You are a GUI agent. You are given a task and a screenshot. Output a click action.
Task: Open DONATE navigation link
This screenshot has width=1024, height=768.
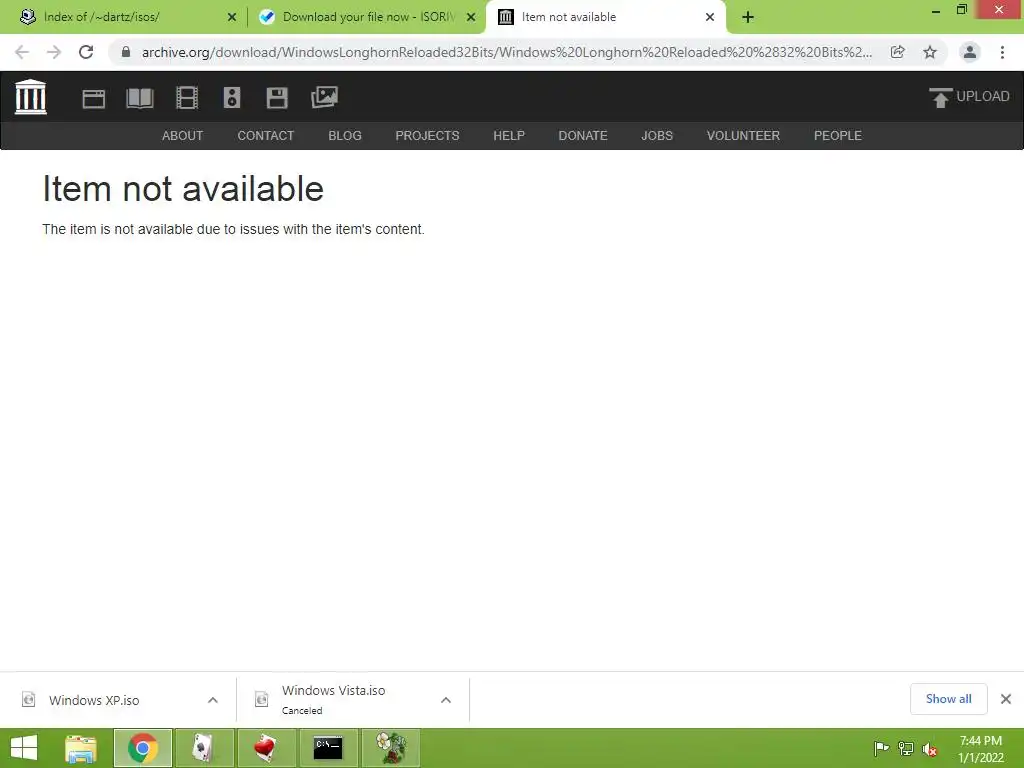pyautogui.click(x=583, y=136)
